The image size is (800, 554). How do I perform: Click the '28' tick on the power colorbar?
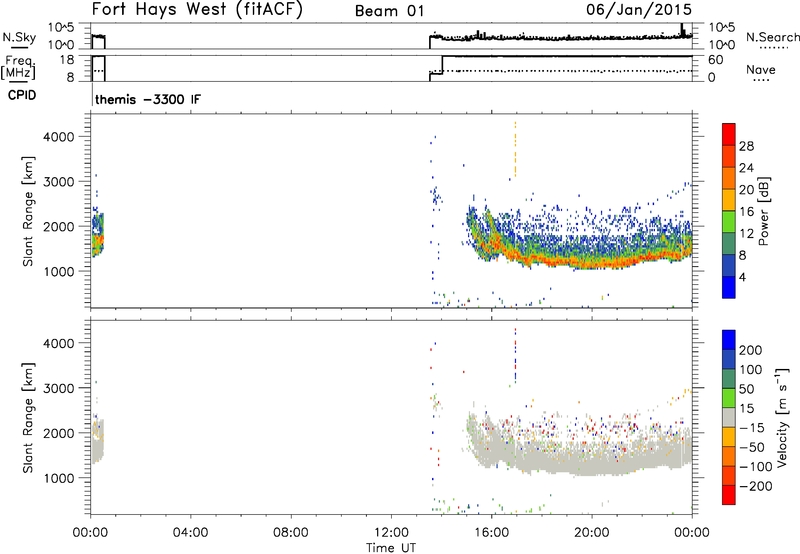[746, 146]
